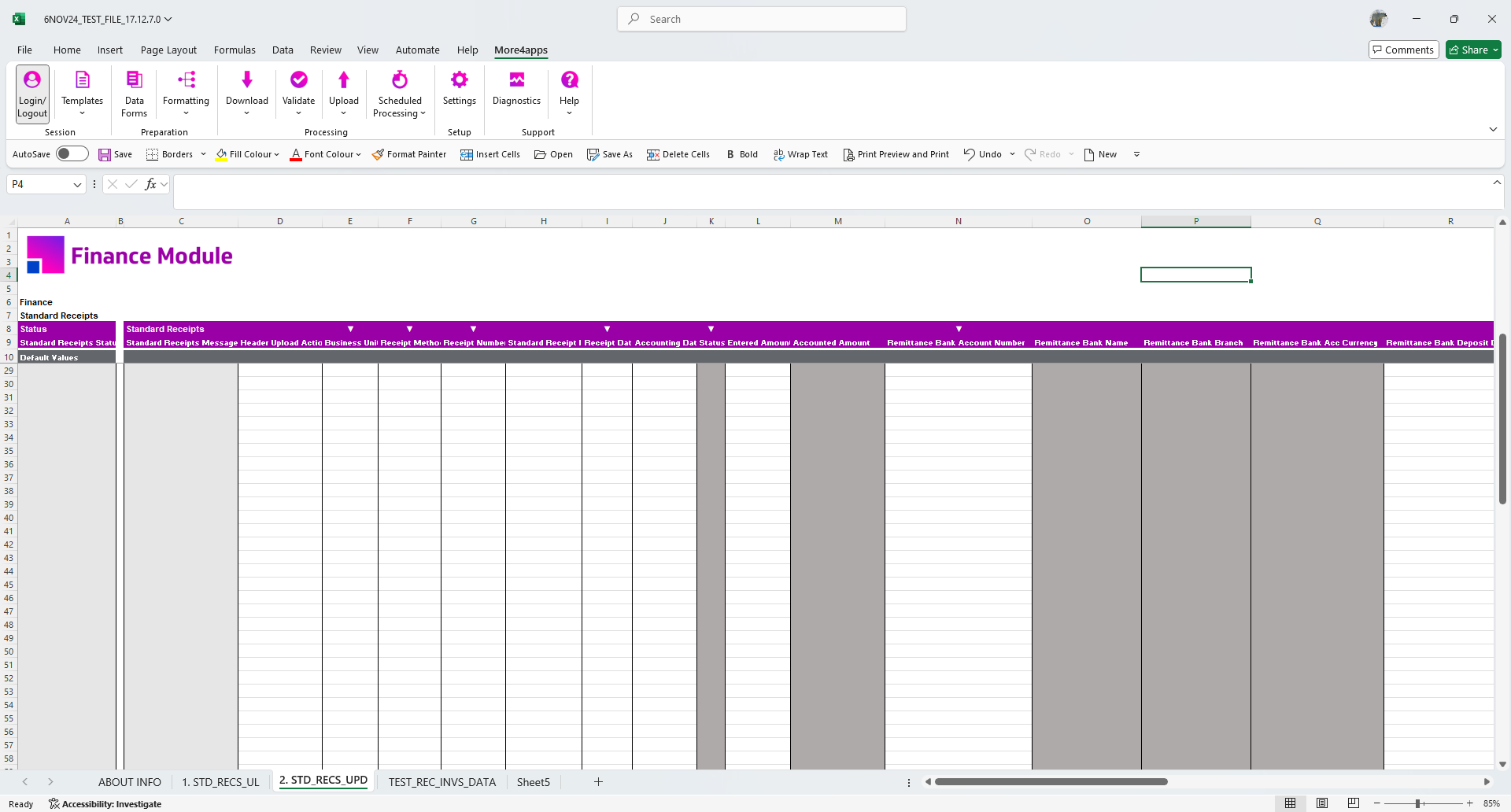Switch to the Home ribbon tab
Image resolution: width=1511 pixels, height=812 pixels.
pos(67,50)
